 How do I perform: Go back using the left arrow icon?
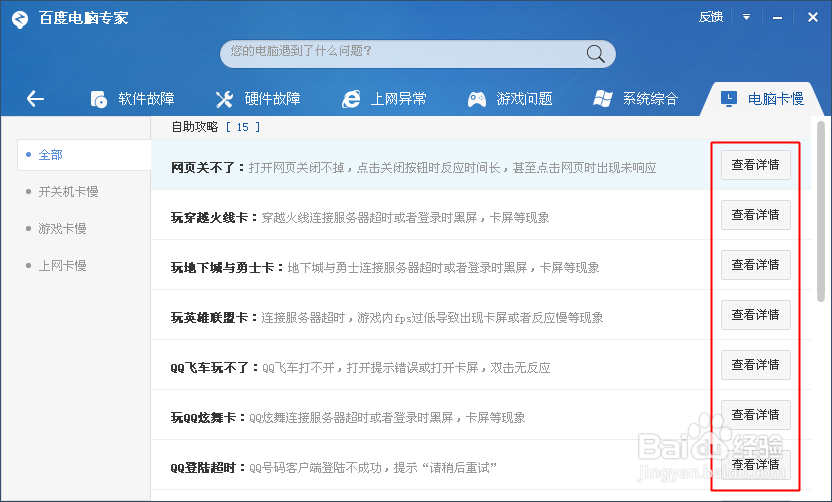(35, 99)
